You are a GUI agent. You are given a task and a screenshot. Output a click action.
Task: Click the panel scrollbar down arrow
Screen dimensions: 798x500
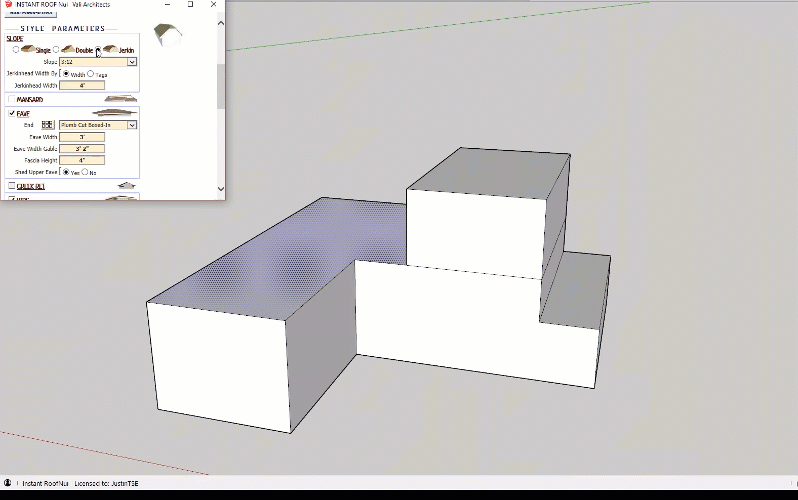pos(220,188)
